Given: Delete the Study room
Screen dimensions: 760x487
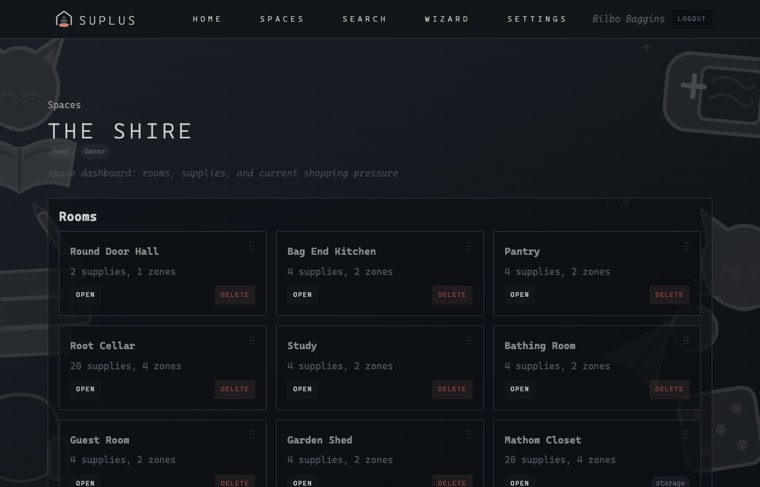Looking at the screenshot, I should (452, 389).
